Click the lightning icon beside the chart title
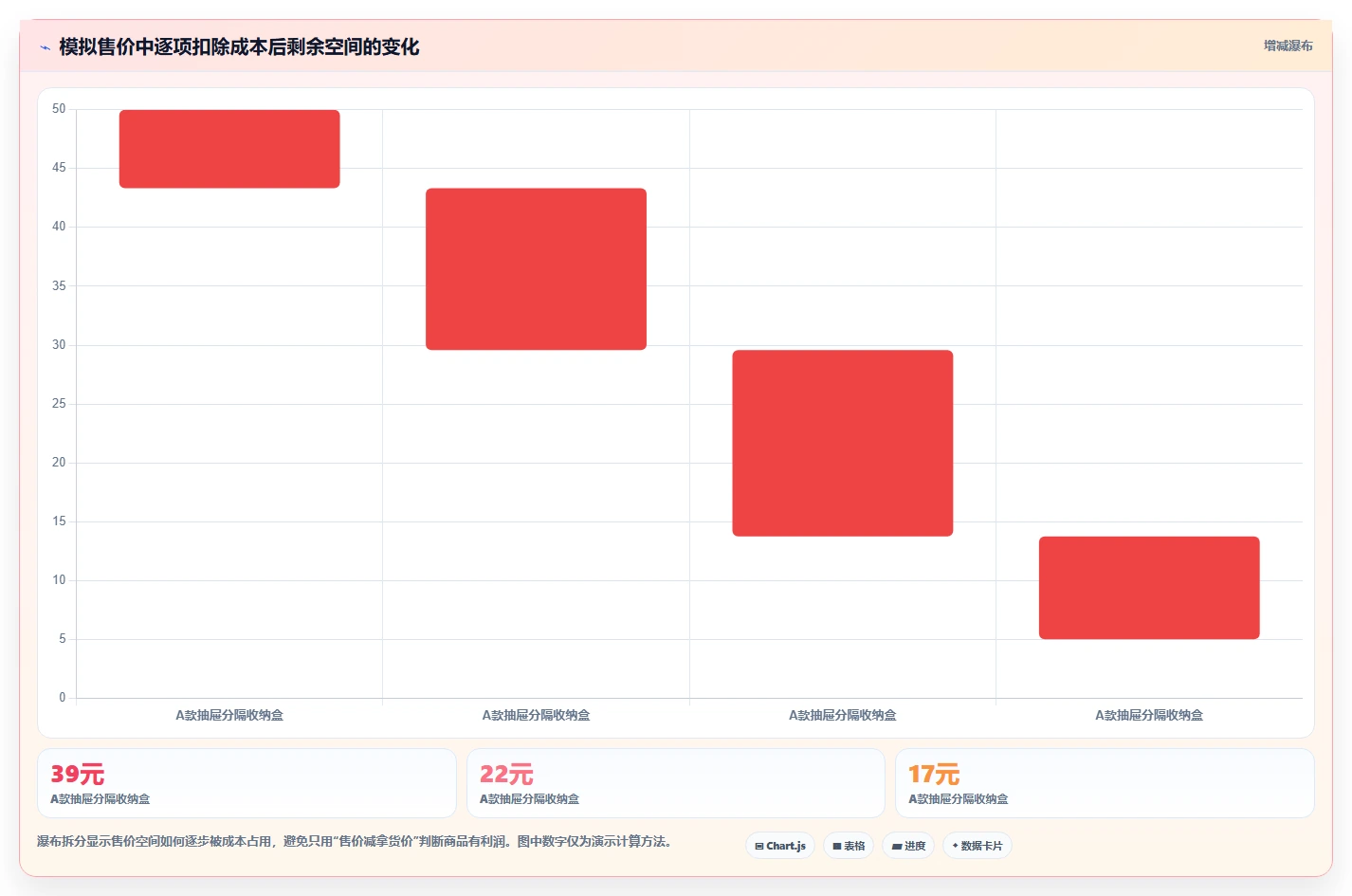 (45, 47)
